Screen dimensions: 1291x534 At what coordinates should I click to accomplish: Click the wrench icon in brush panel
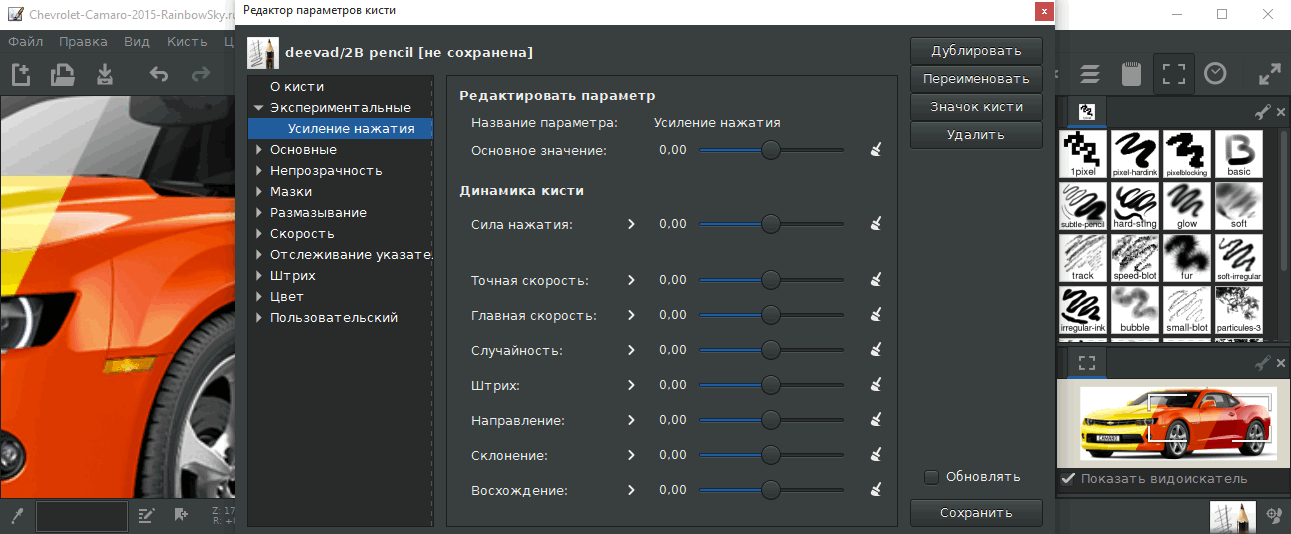coord(1263,111)
